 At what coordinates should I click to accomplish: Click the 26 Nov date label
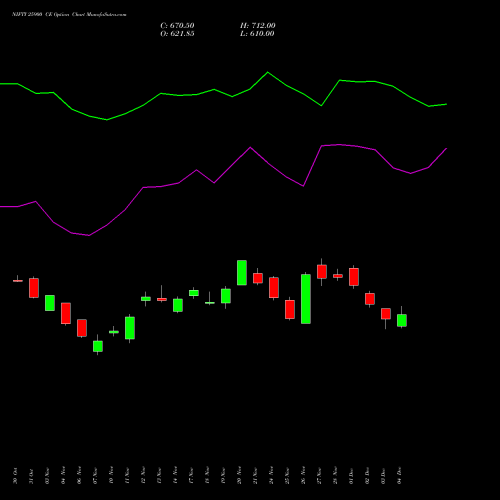303,476
